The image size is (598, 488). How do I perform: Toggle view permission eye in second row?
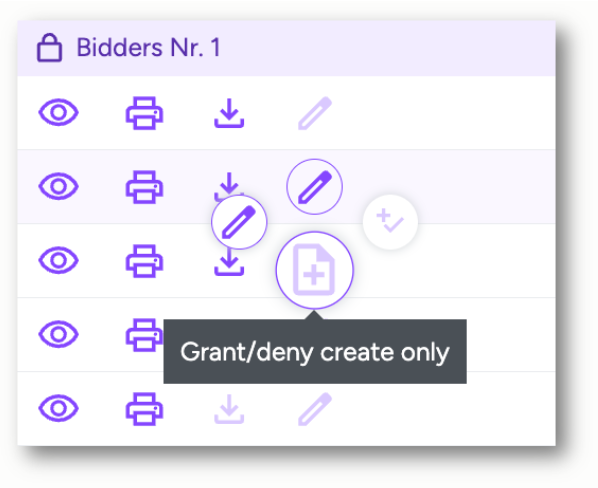pyautogui.click(x=58, y=186)
